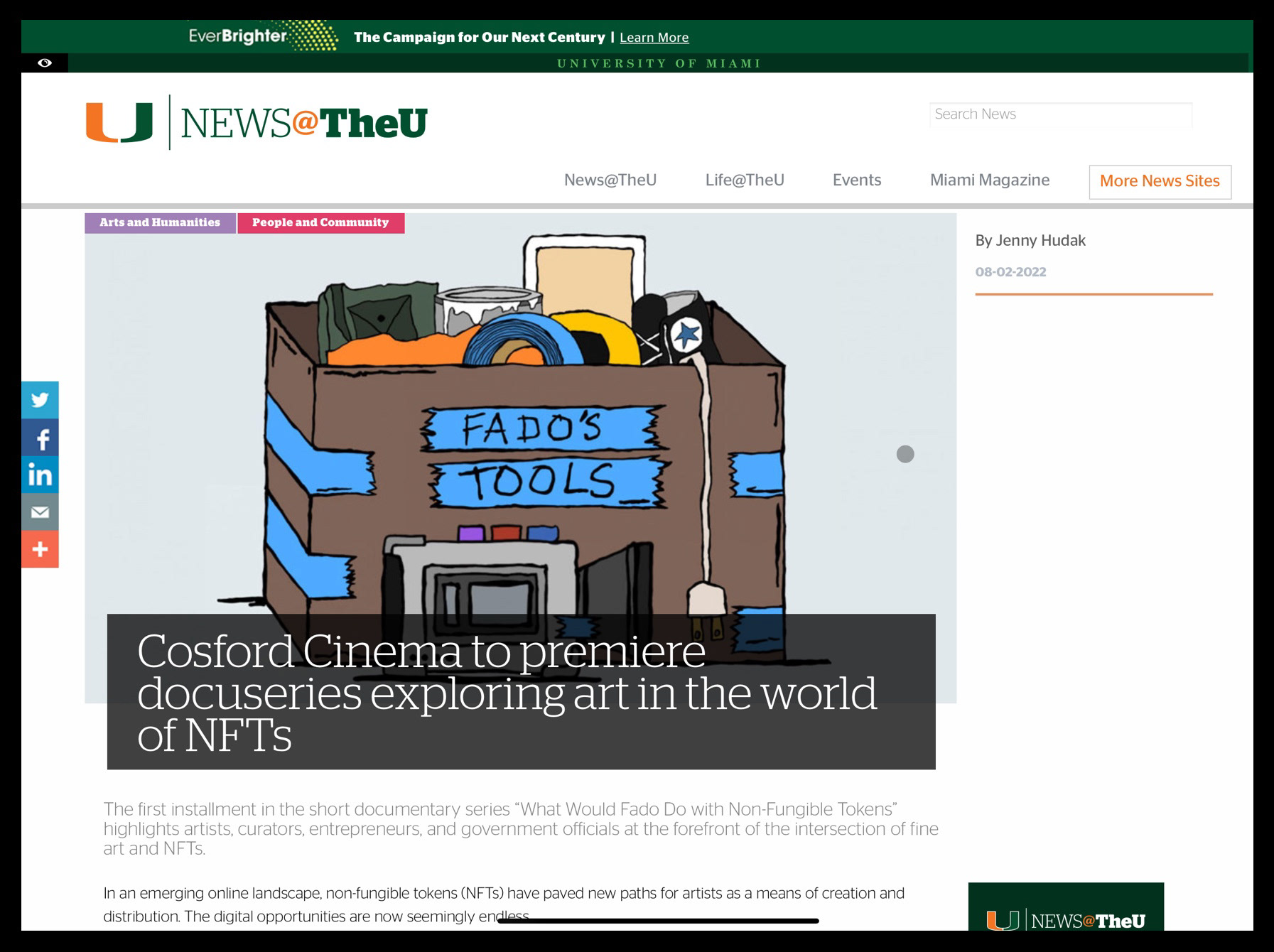Image resolution: width=1274 pixels, height=952 pixels.
Task: Open more sharing options plus icon
Action: (40, 549)
